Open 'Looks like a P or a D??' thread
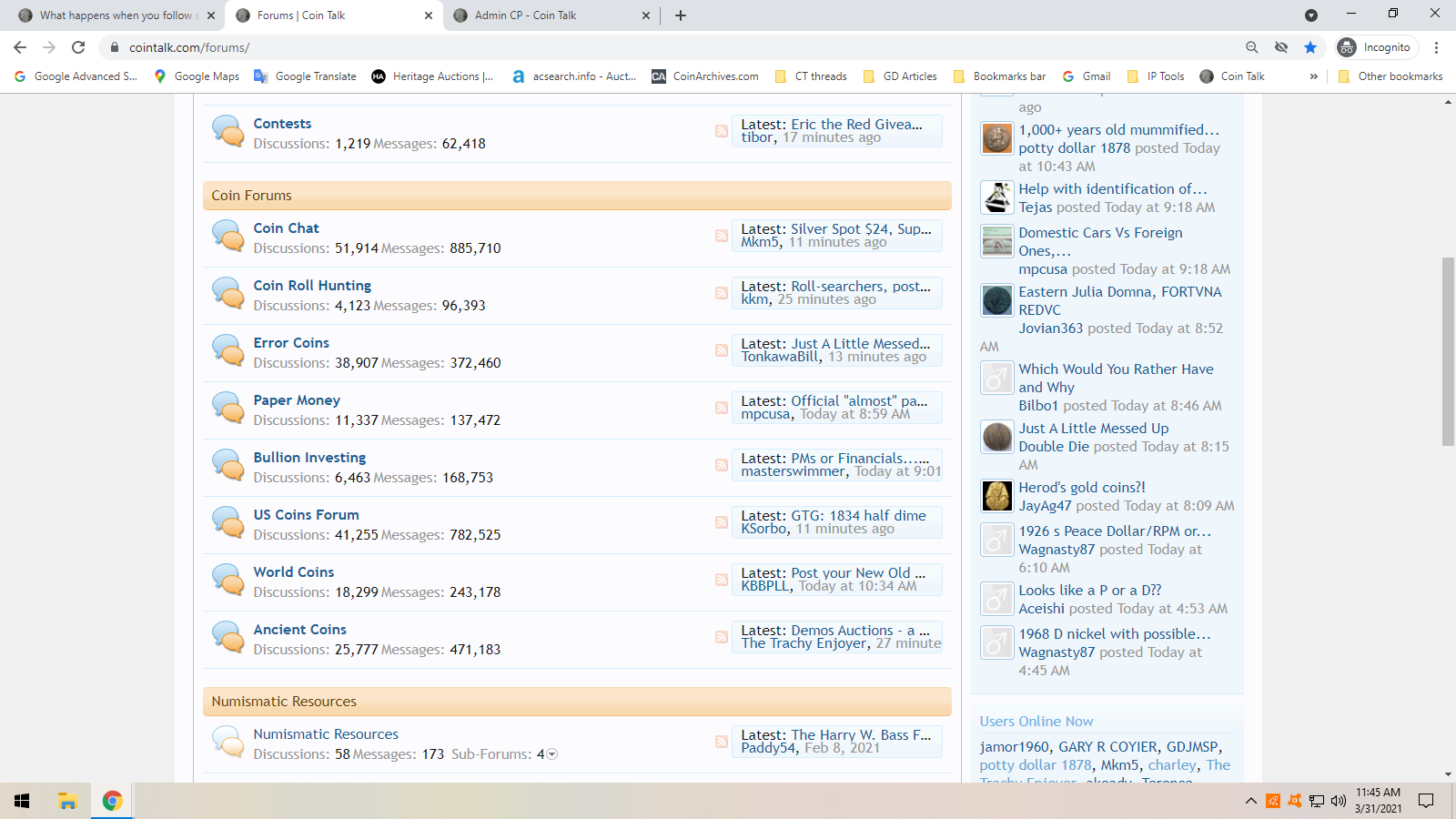 coord(1090,591)
